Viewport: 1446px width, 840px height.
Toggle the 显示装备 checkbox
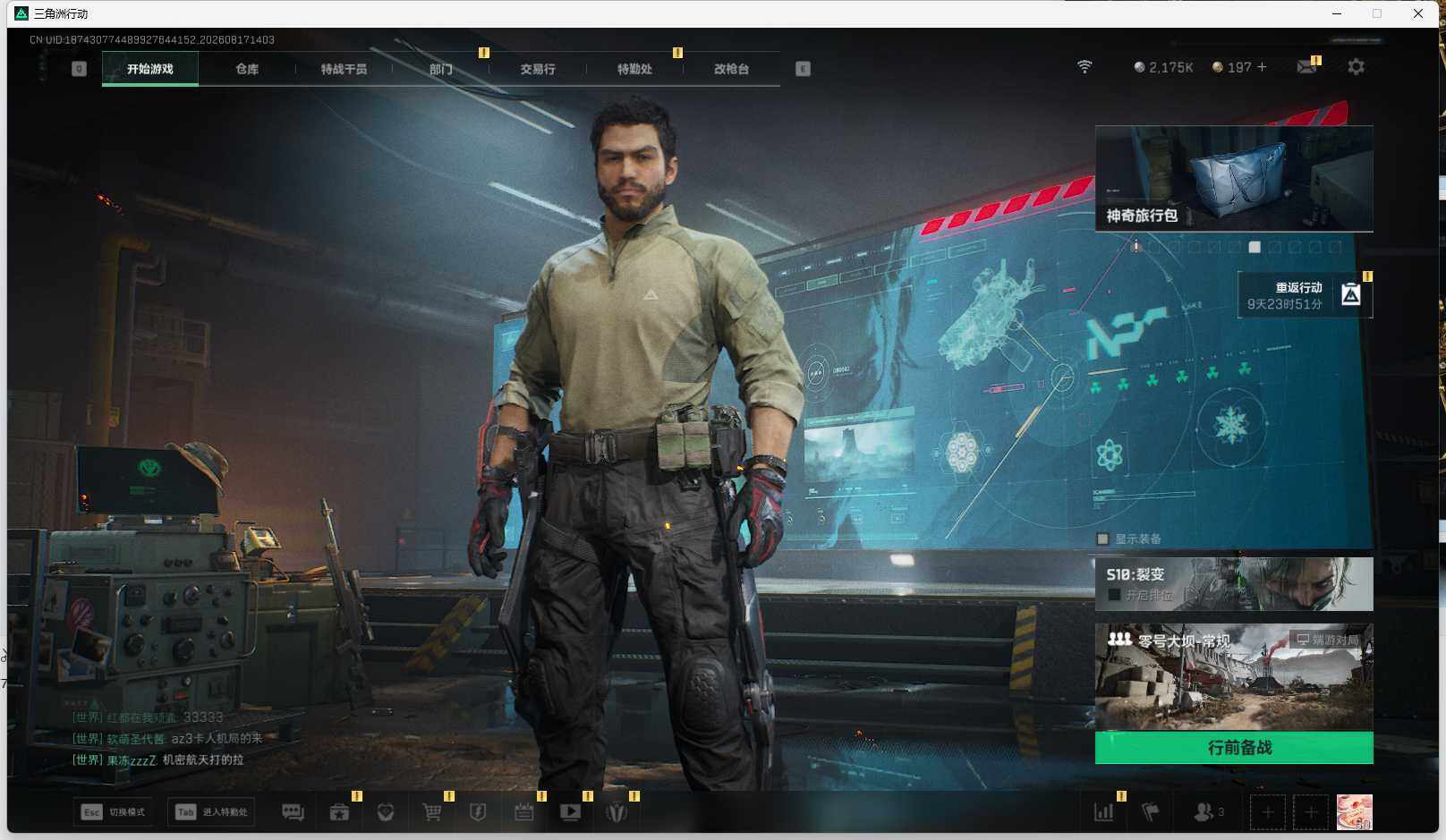1103,539
